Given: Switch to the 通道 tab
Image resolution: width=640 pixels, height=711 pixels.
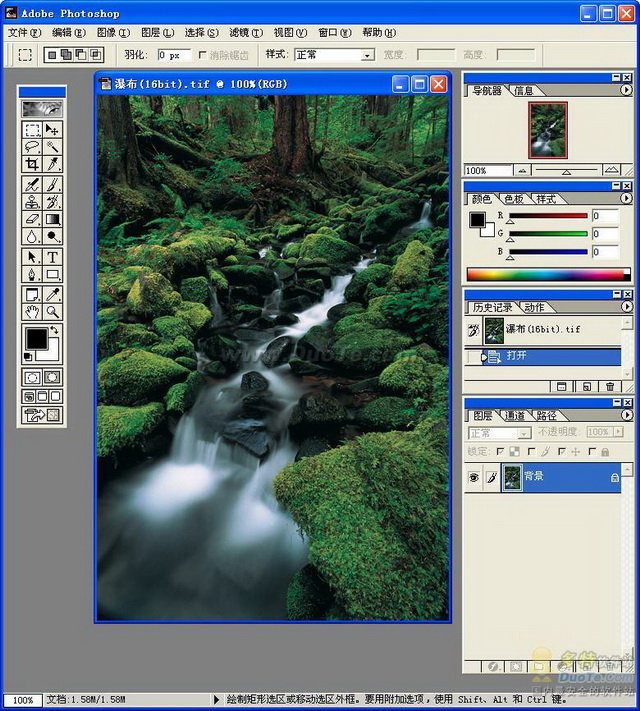Looking at the screenshot, I should [x=515, y=414].
